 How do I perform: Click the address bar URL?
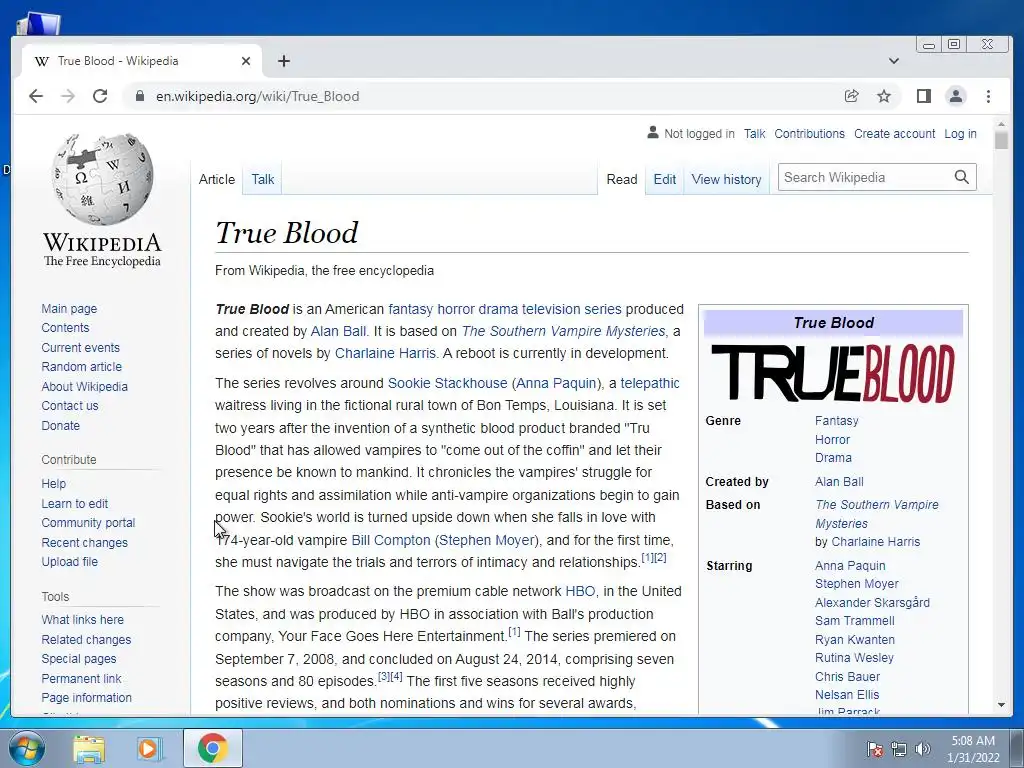pyautogui.click(x=257, y=96)
